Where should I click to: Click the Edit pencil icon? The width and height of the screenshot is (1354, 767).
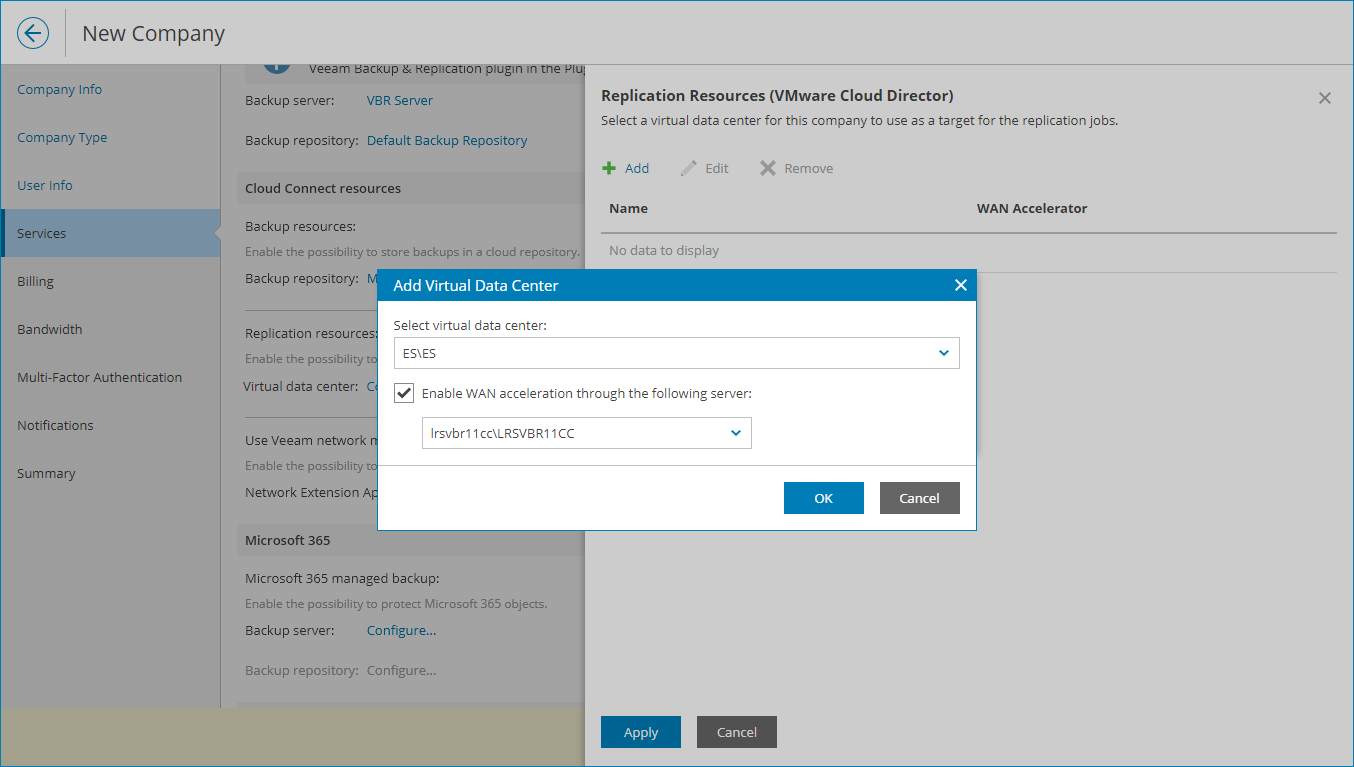(x=688, y=167)
